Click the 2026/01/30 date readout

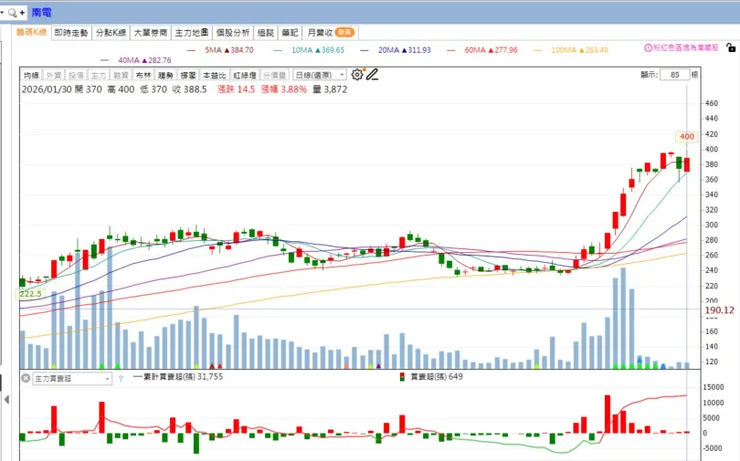click(x=45, y=89)
